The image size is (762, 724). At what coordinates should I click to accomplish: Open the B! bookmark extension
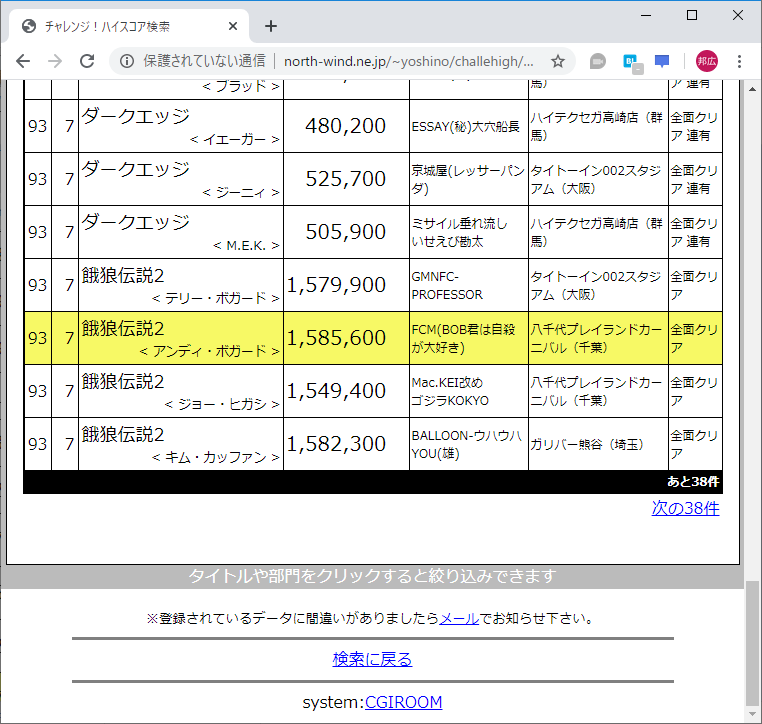tap(633, 63)
